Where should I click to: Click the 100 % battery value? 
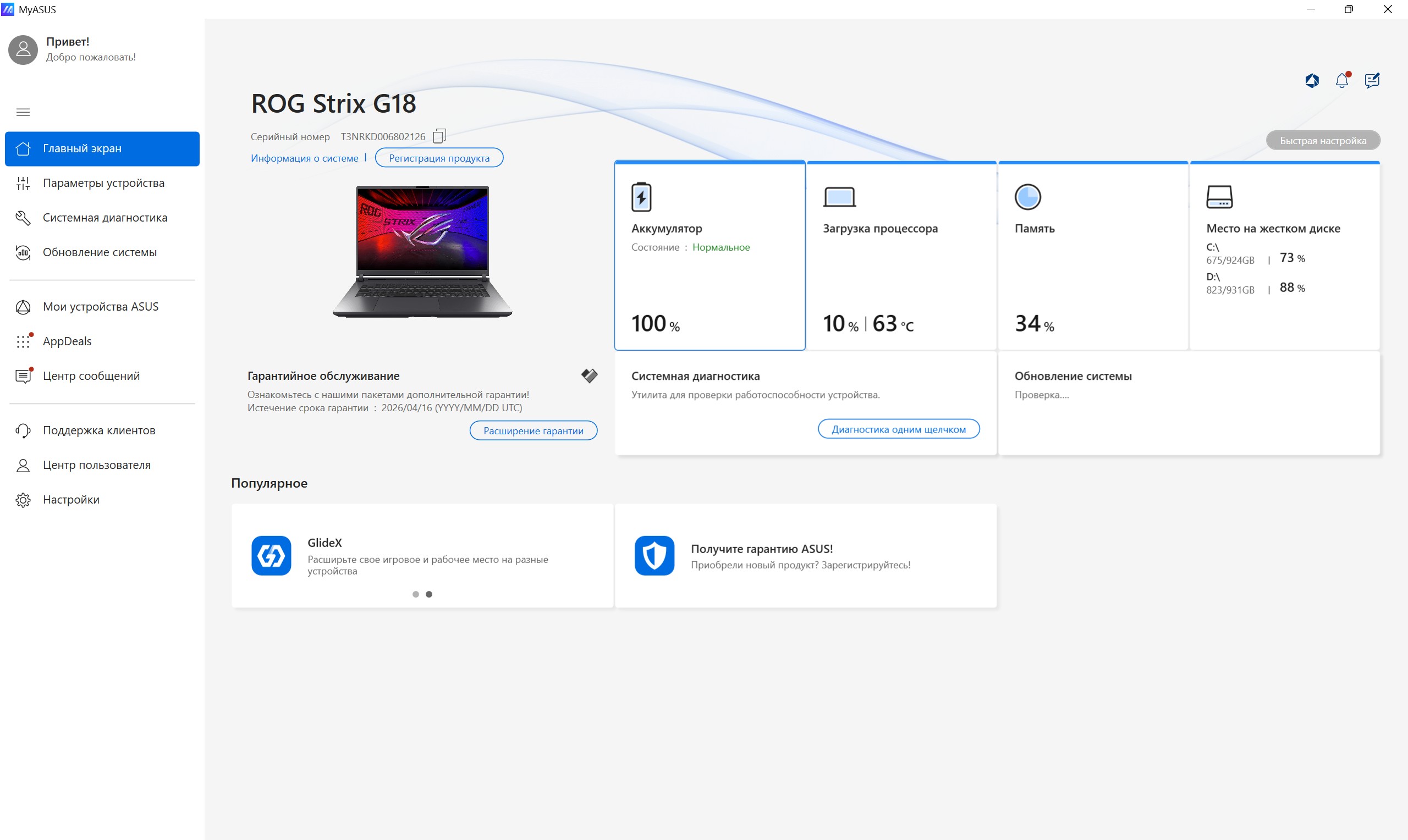pos(656,324)
